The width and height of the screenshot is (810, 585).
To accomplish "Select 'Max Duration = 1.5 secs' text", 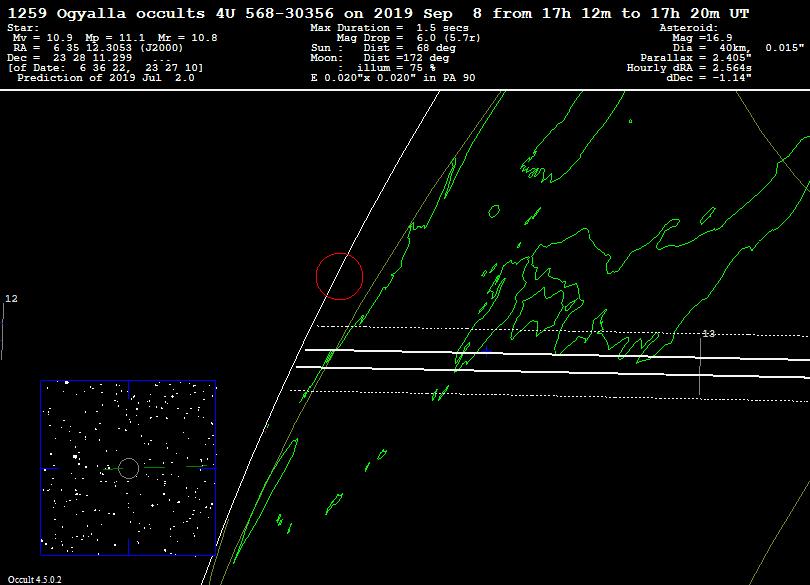I will coord(390,28).
